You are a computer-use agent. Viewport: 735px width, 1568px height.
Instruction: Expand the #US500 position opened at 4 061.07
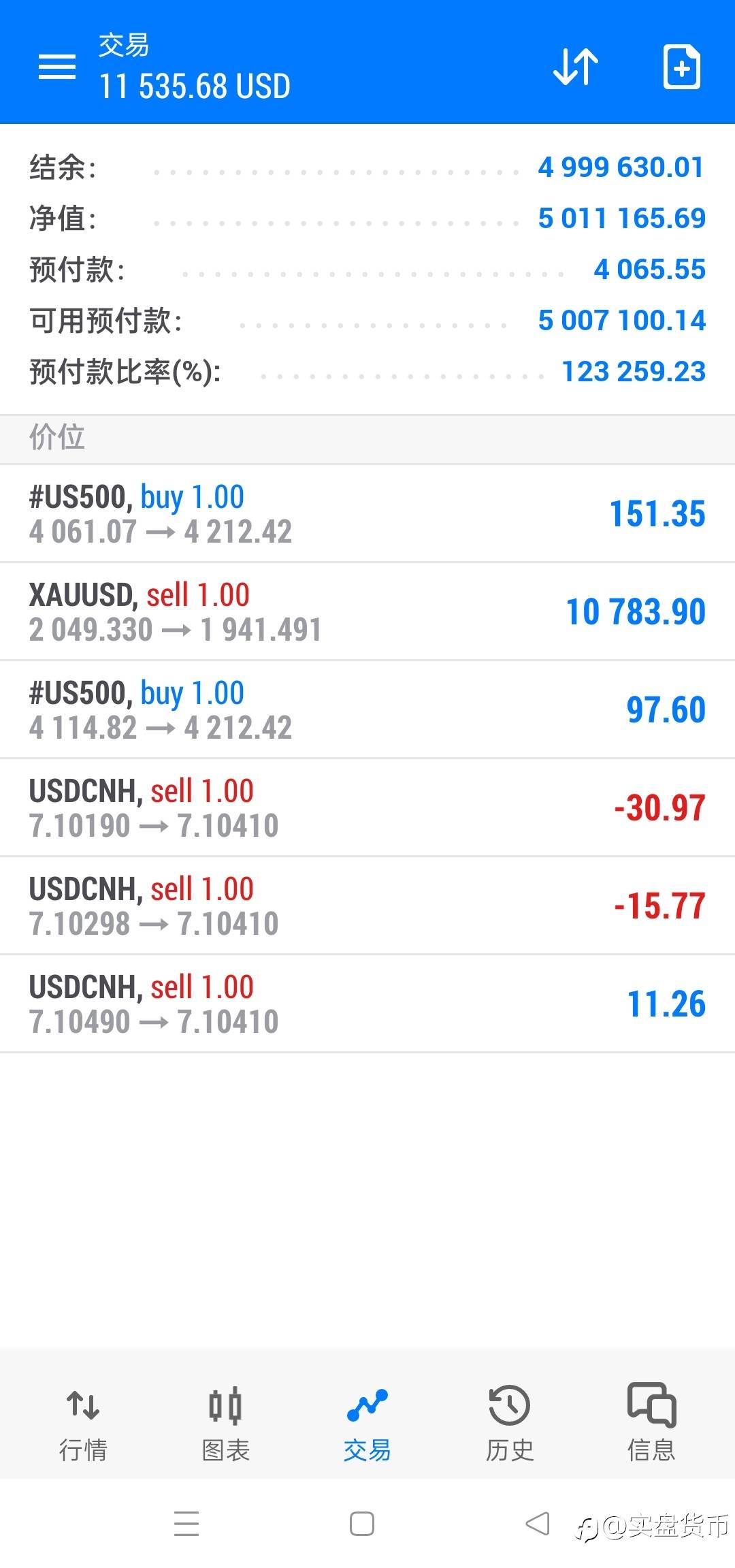[367, 514]
